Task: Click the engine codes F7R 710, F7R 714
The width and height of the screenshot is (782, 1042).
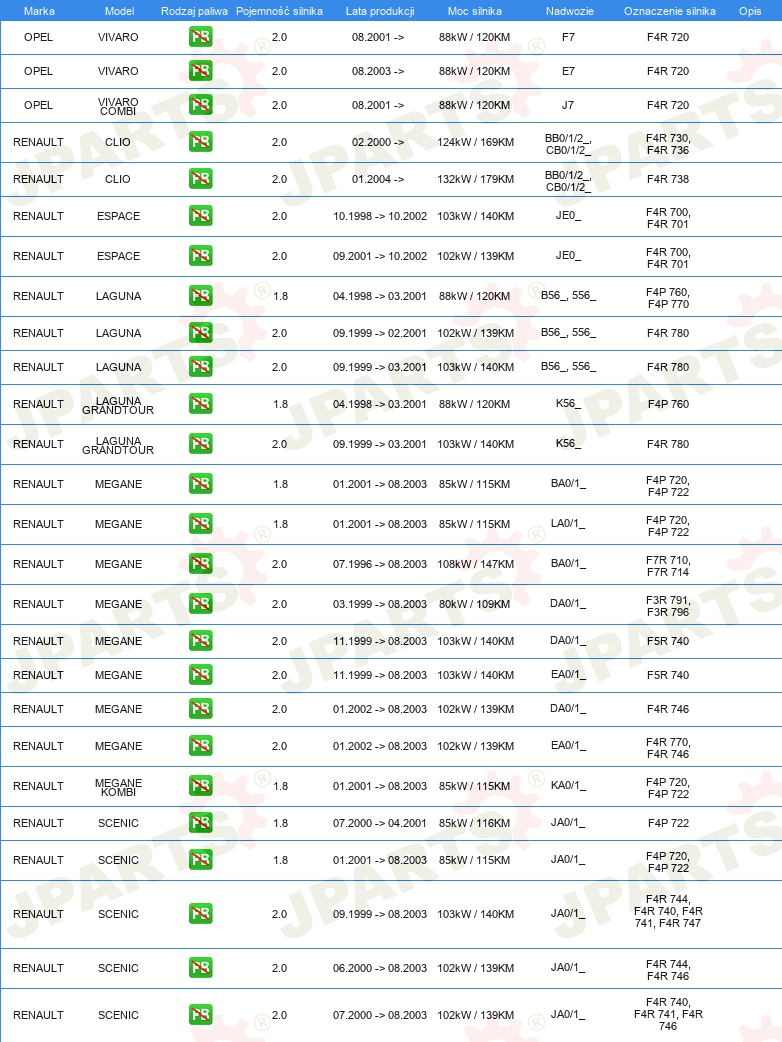Action: click(668, 566)
